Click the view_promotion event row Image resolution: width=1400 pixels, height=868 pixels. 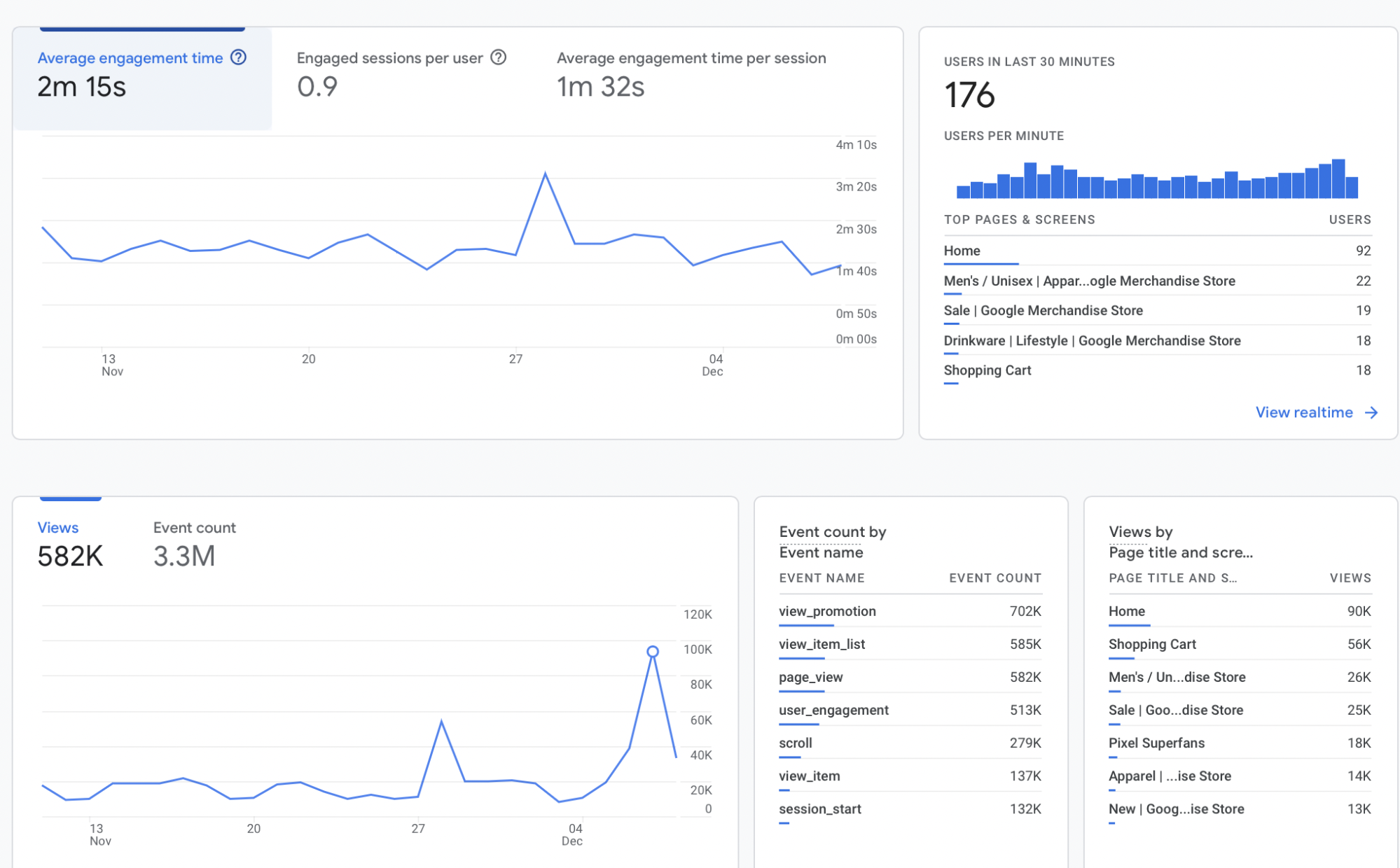tap(910, 611)
